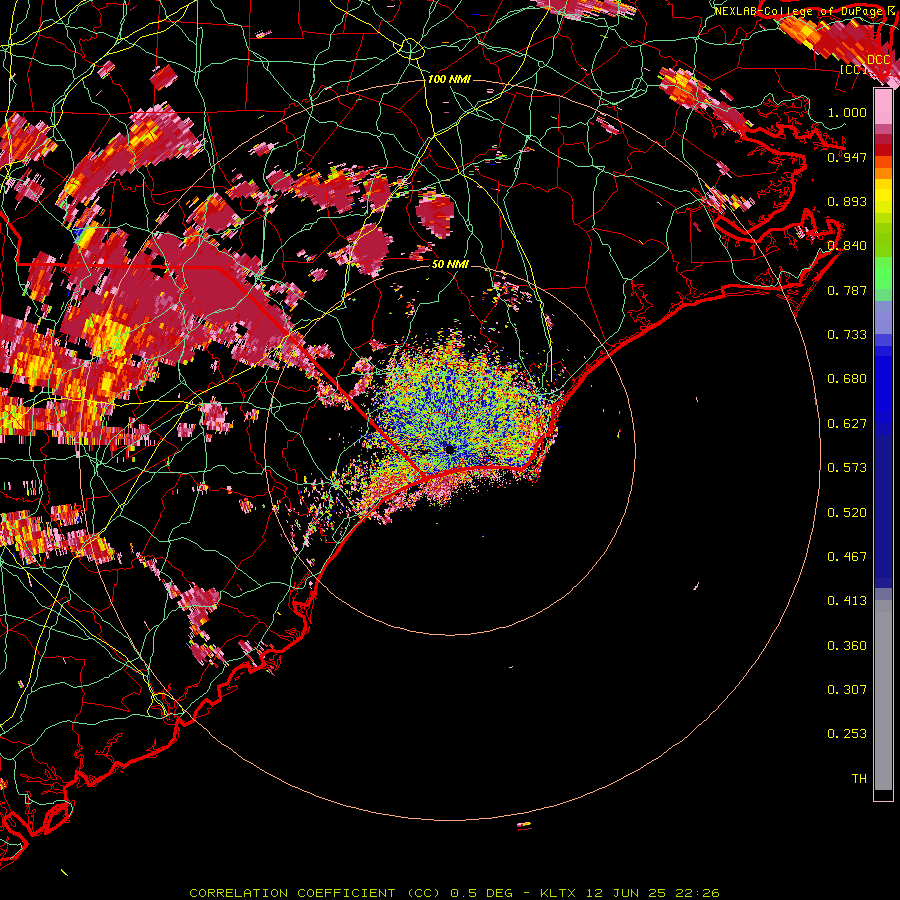Image resolution: width=900 pixels, height=900 pixels.
Task: Select the 0.520 color scale label
Action: (847, 513)
